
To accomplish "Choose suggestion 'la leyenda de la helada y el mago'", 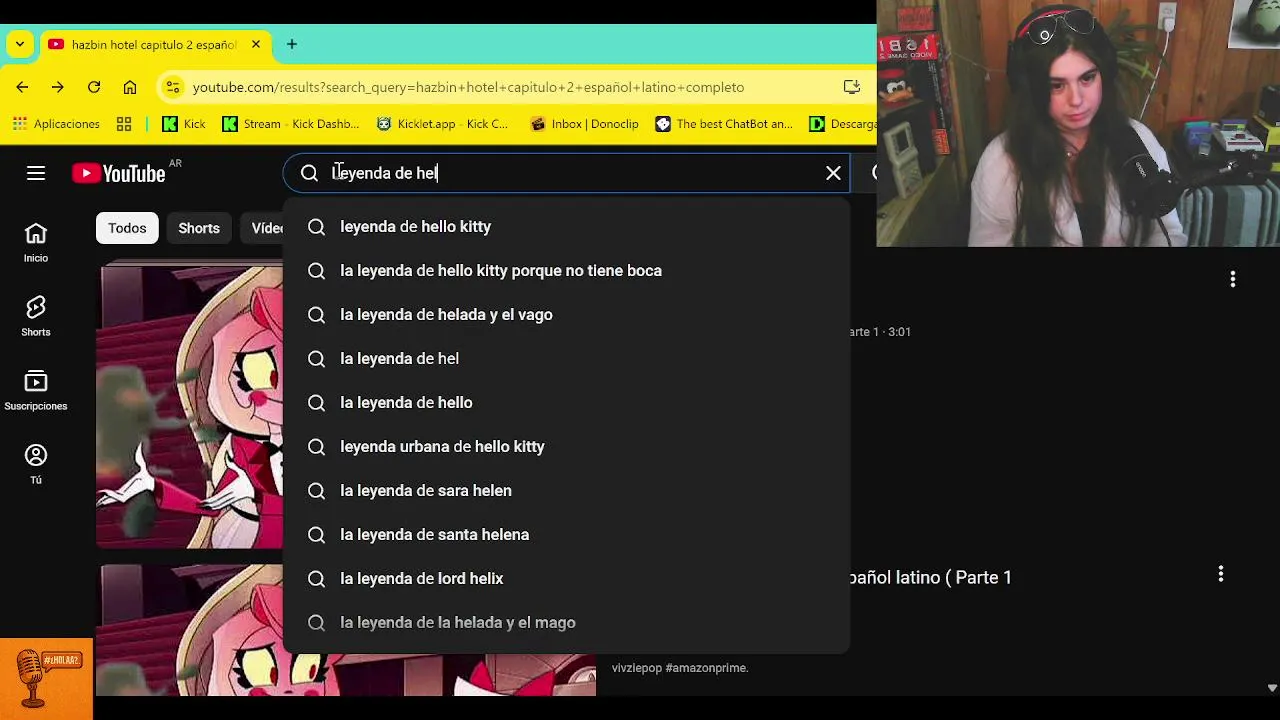I will (x=566, y=623).
